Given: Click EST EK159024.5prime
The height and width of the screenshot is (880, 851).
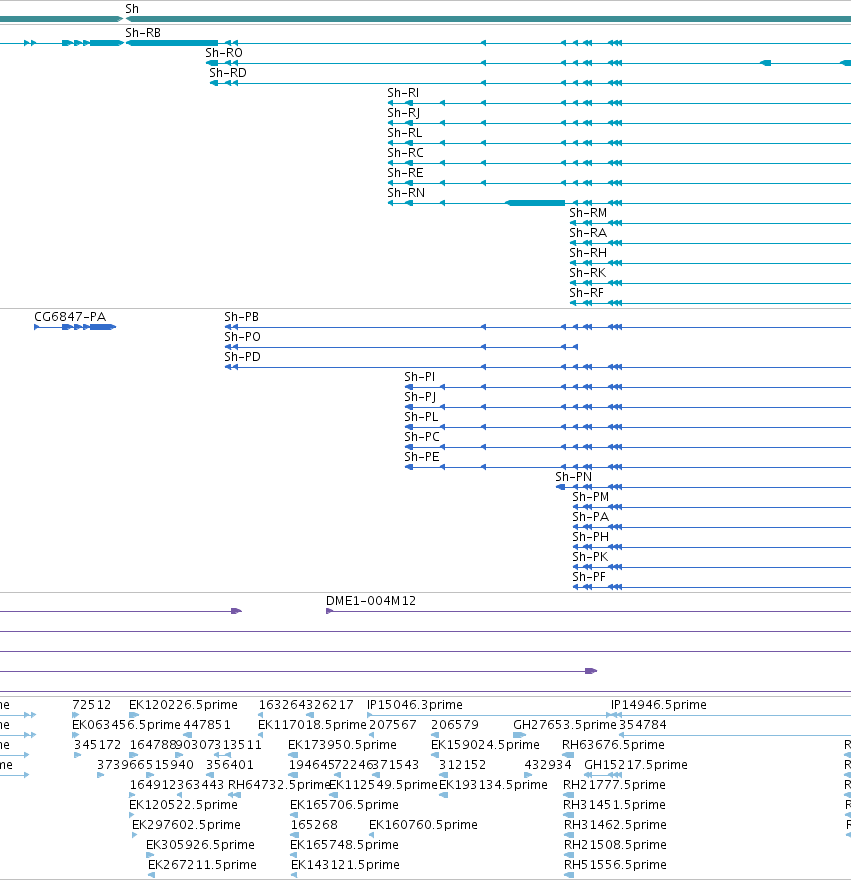Looking at the screenshot, I should pos(486,745).
